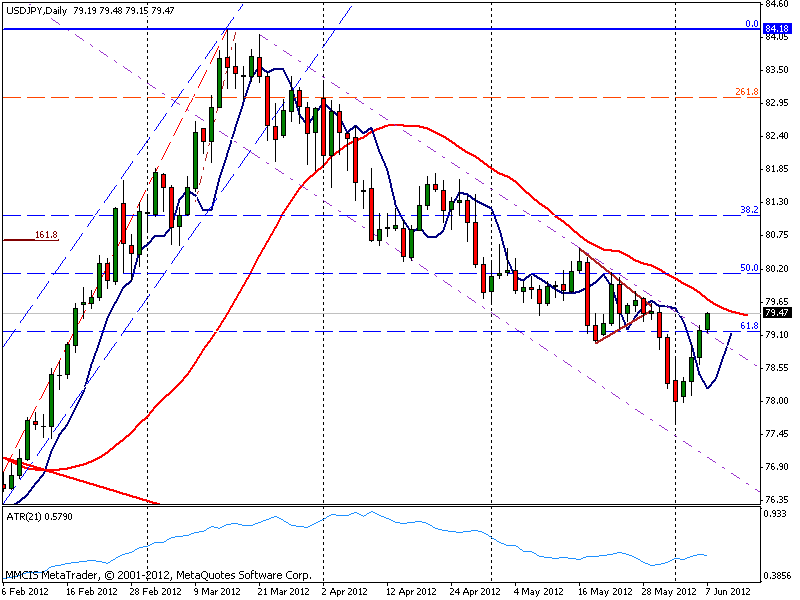
Task: Click the USDJPY,Daily chart title
Action: tap(37, 10)
